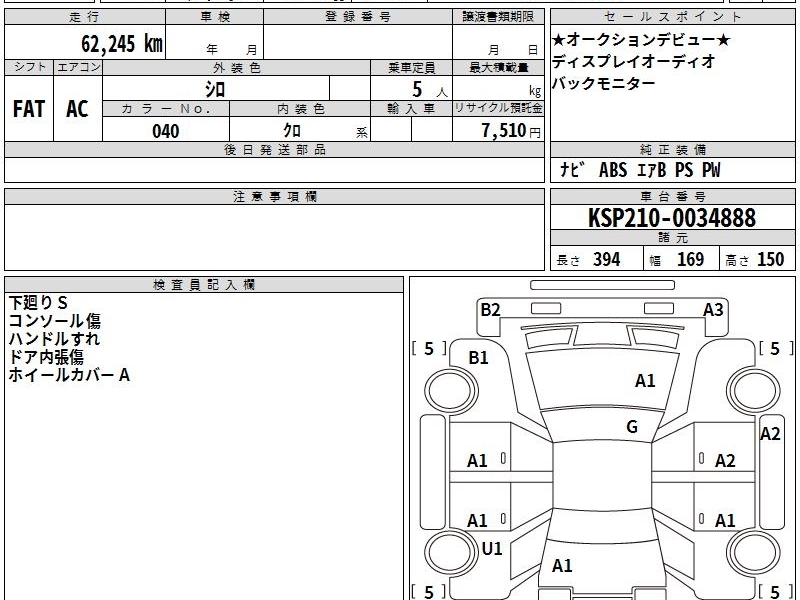
Task: Click the FAT shift value
Action: [29, 109]
